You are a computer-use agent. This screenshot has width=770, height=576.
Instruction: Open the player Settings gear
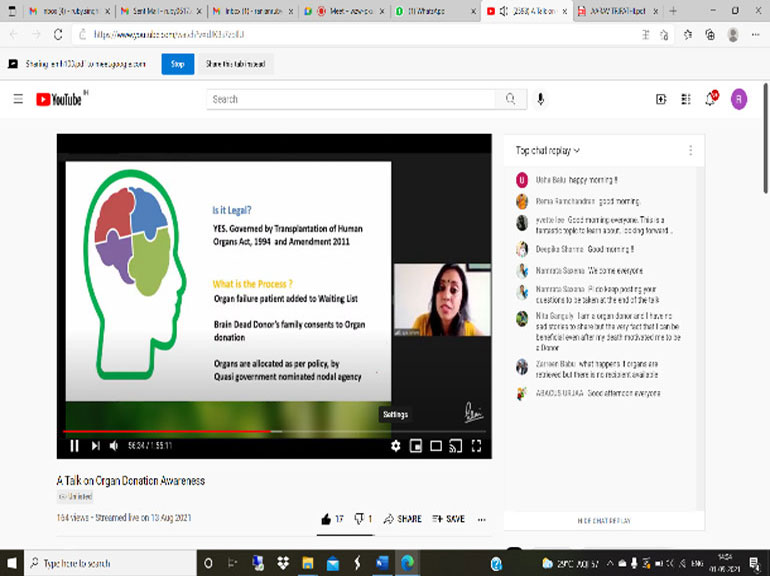click(396, 446)
